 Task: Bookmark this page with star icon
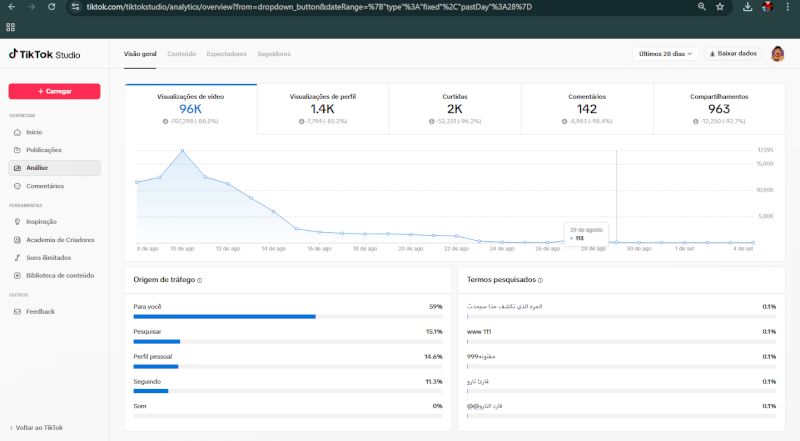click(x=720, y=7)
